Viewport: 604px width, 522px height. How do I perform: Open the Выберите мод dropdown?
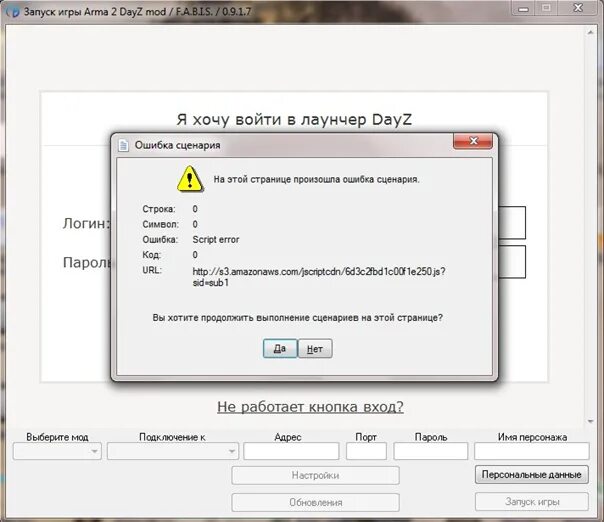click(x=57, y=451)
